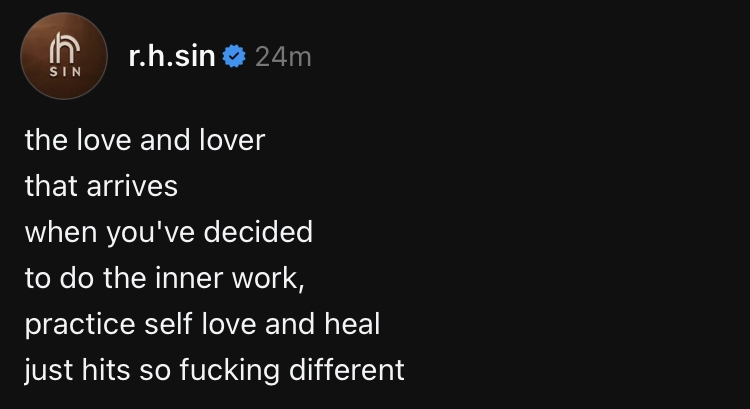Click the line "that arrives"
Viewport: 750px width, 409px height.
point(101,186)
